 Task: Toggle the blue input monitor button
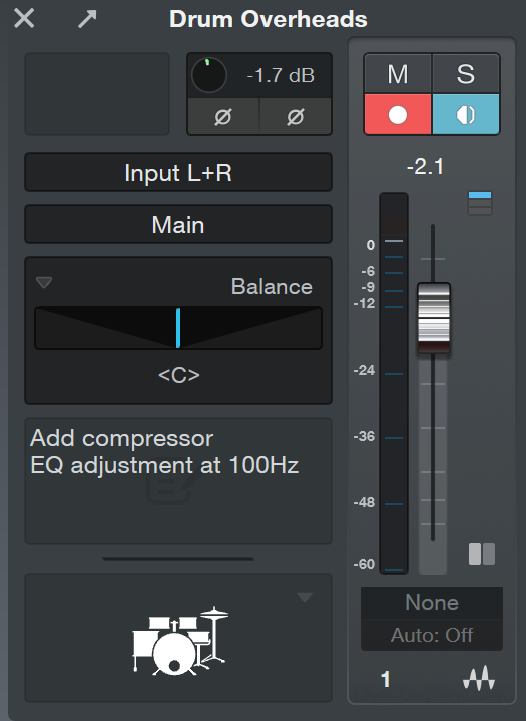pyautogui.click(x=466, y=114)
